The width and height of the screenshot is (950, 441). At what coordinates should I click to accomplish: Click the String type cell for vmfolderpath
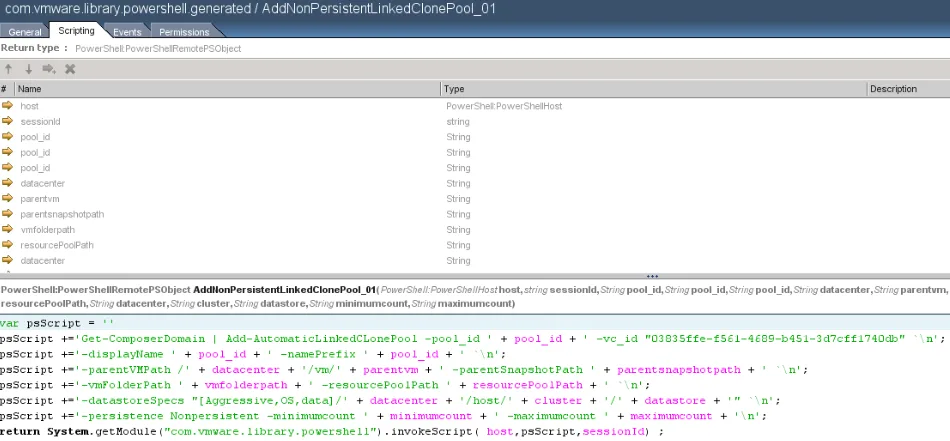tap(458, 230)
